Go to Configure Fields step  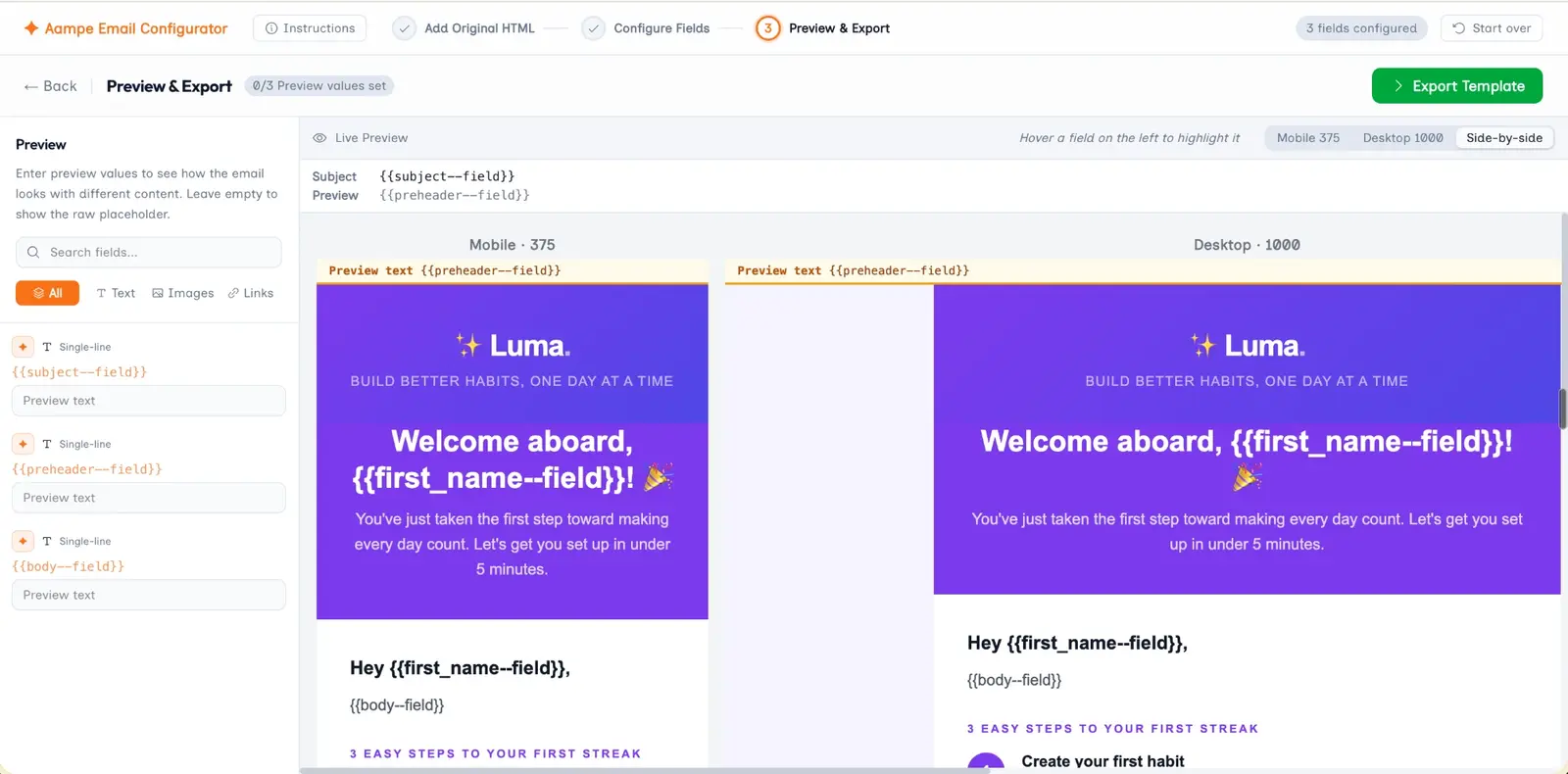(x=661, y=28)
